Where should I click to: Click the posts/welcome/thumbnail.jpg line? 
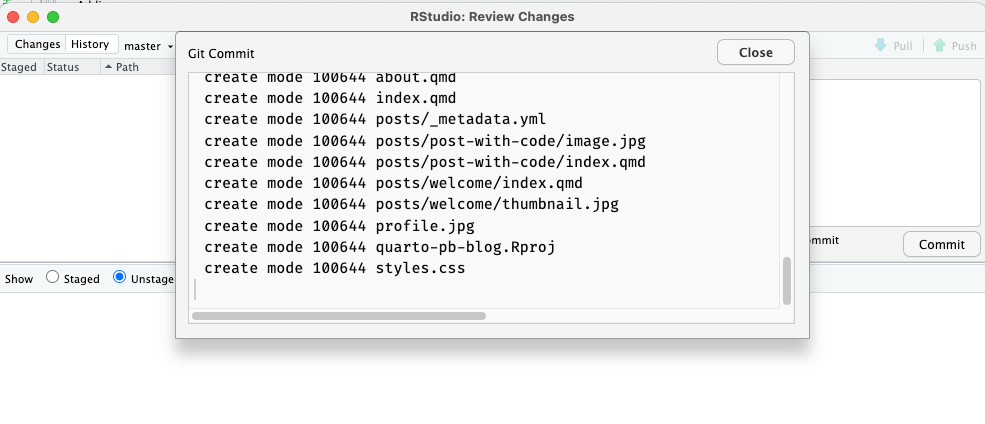411,204
